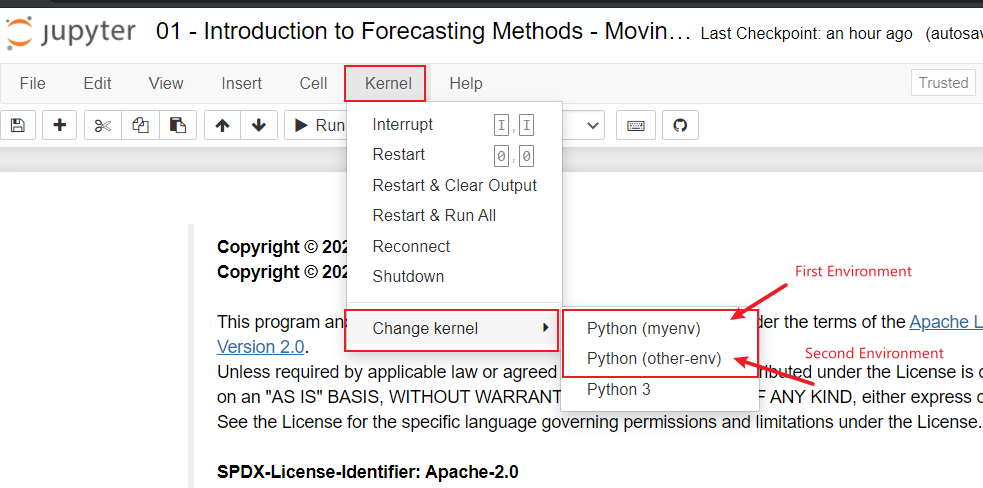Open the Insert menu
This screenshot has height=488, width=983.
241,83
